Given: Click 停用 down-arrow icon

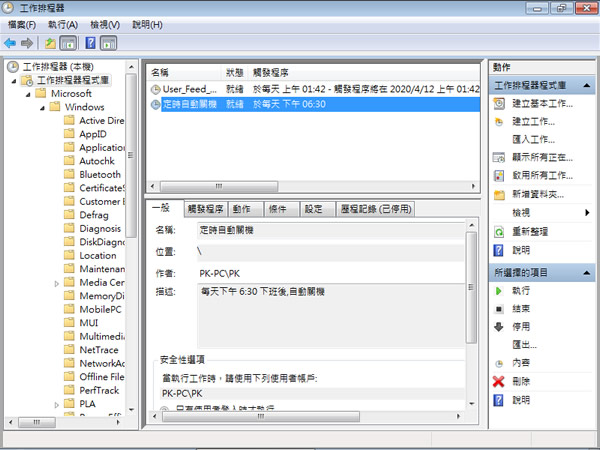Looking at the screenshot, I should [x=499, y=327].
